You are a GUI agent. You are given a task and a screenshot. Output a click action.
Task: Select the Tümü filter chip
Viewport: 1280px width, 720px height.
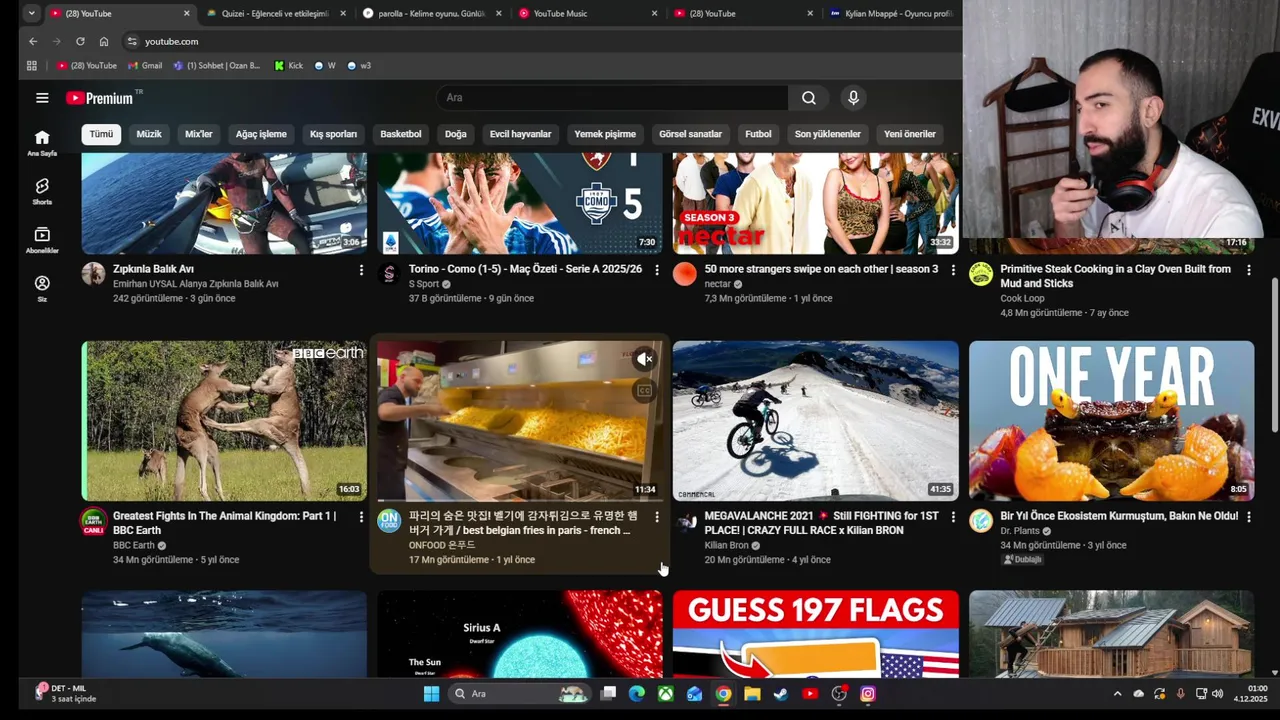click(x=101, y=134)
